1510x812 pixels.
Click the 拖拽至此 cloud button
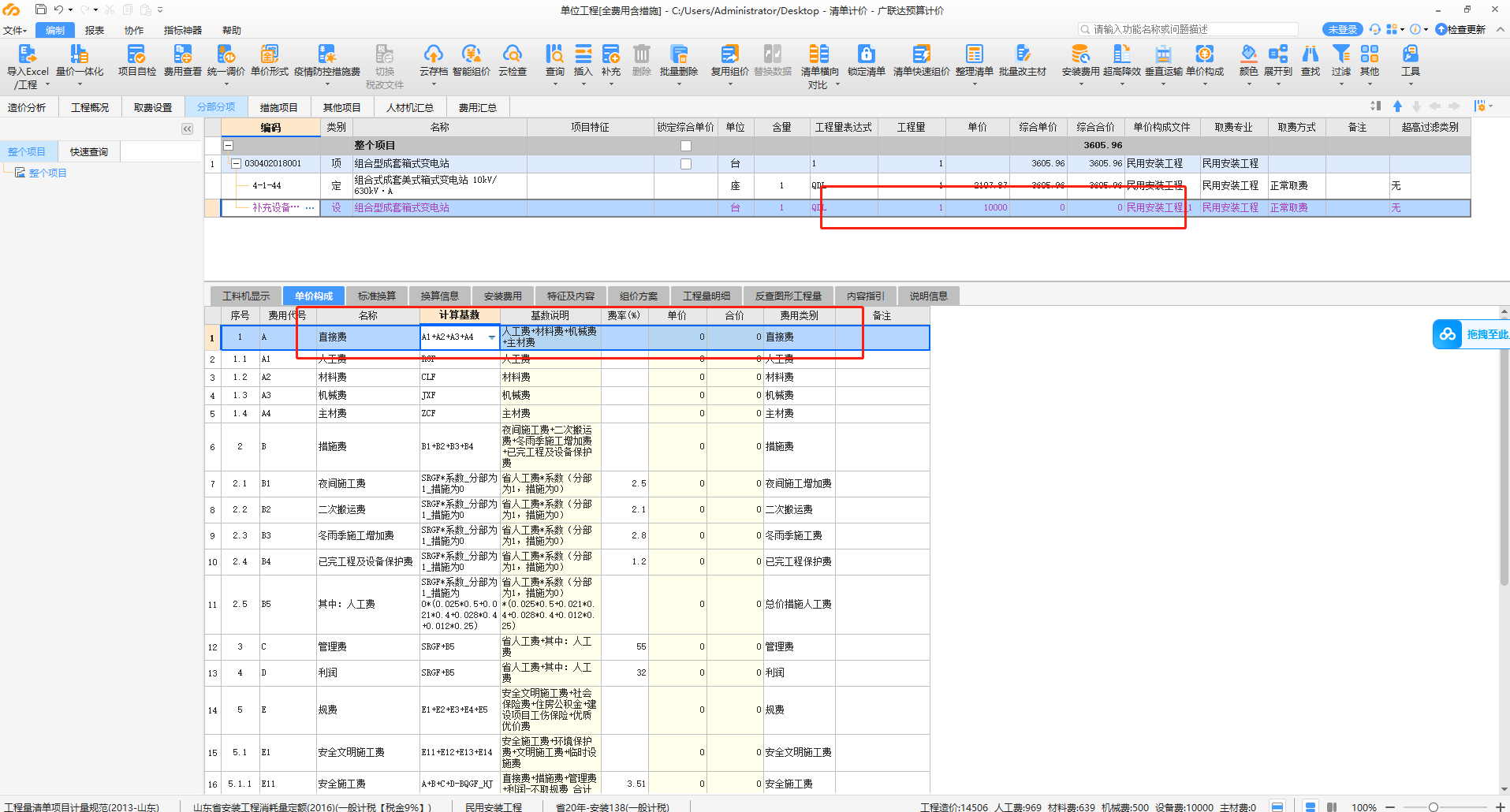pos(1471,334)
